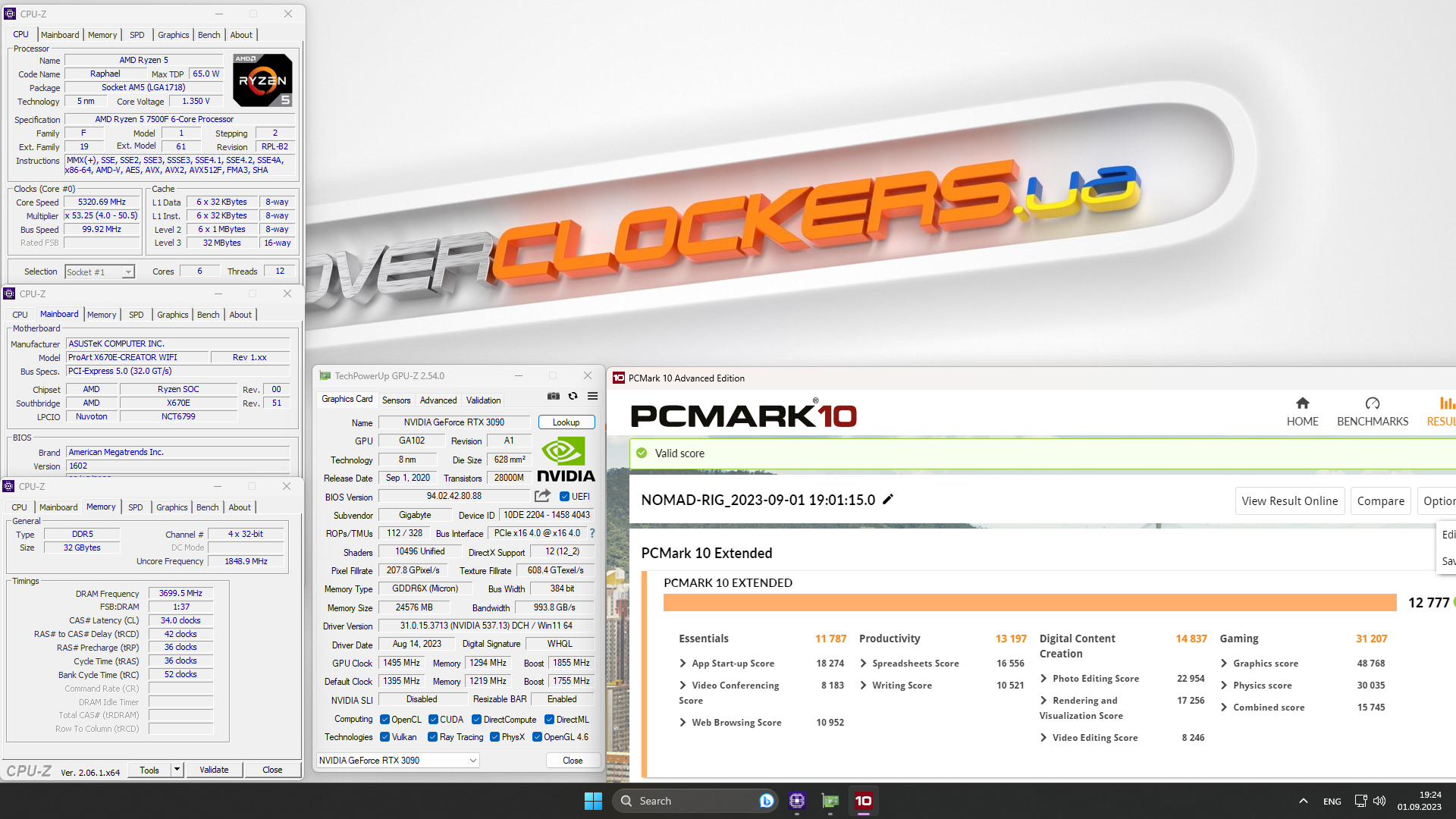Click the Valid score green check icon
1456x819 pixels.
(642, 453)
